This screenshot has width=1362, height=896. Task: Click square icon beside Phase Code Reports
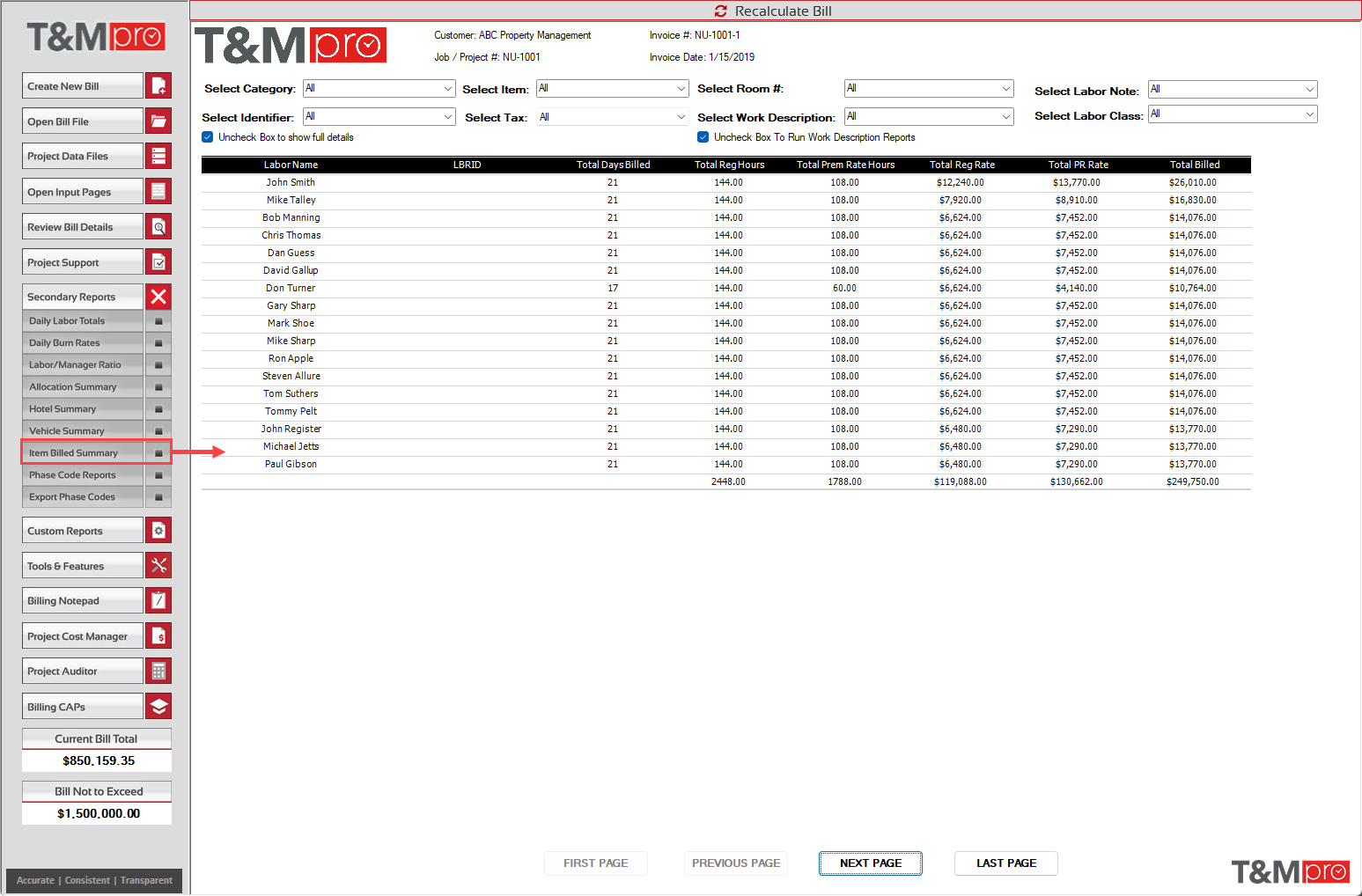tap(158, 475)
